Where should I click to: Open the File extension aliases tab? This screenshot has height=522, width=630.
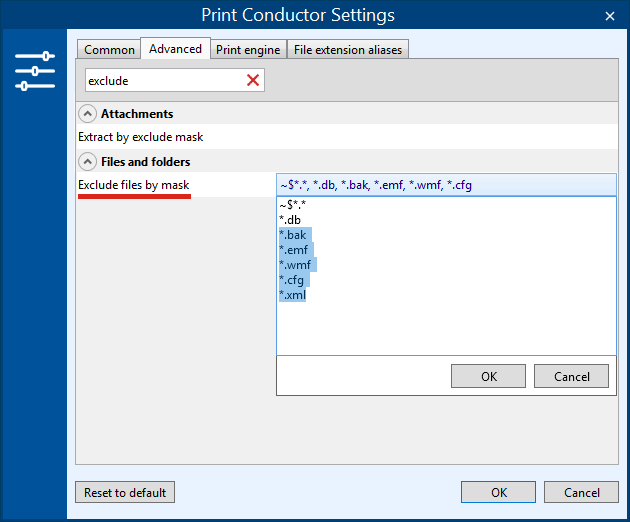[x=348, y=49]
